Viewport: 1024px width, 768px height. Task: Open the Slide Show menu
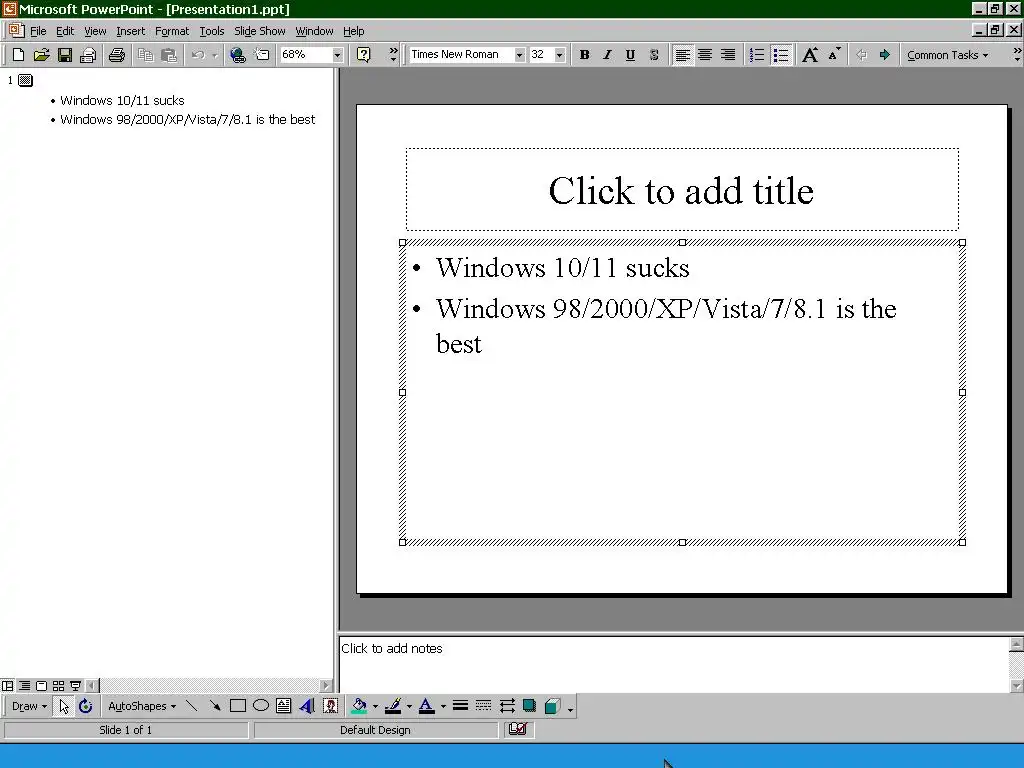click(x=259, y=31)
